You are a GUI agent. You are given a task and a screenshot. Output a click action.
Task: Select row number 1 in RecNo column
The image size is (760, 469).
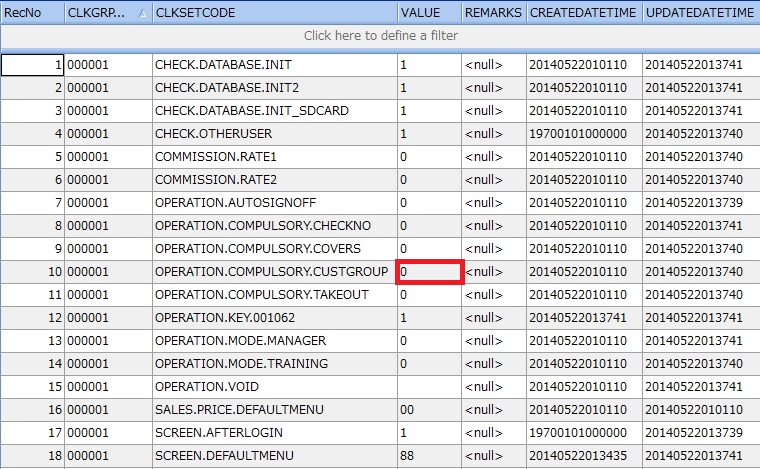pyautogui.click(x=33, y=65)
